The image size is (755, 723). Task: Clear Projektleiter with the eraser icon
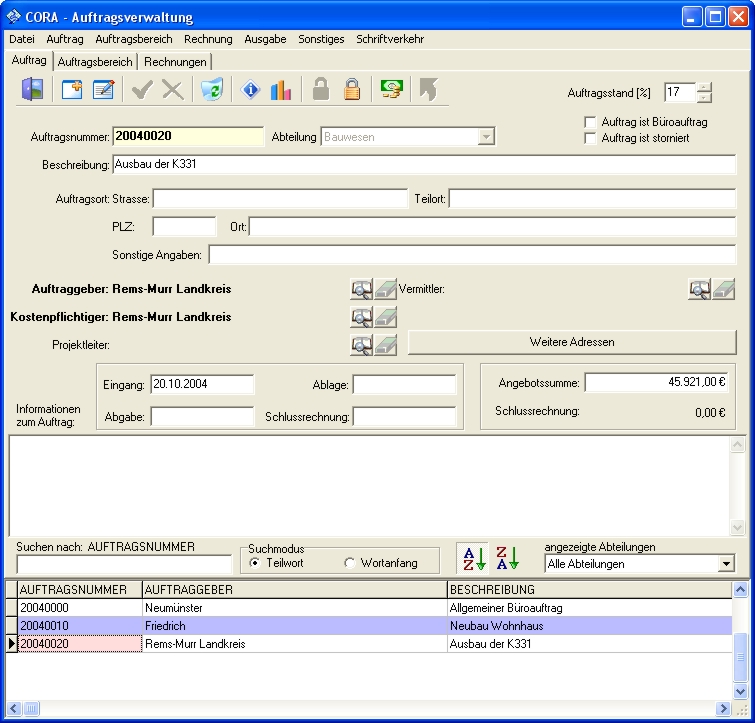[386, 345]
